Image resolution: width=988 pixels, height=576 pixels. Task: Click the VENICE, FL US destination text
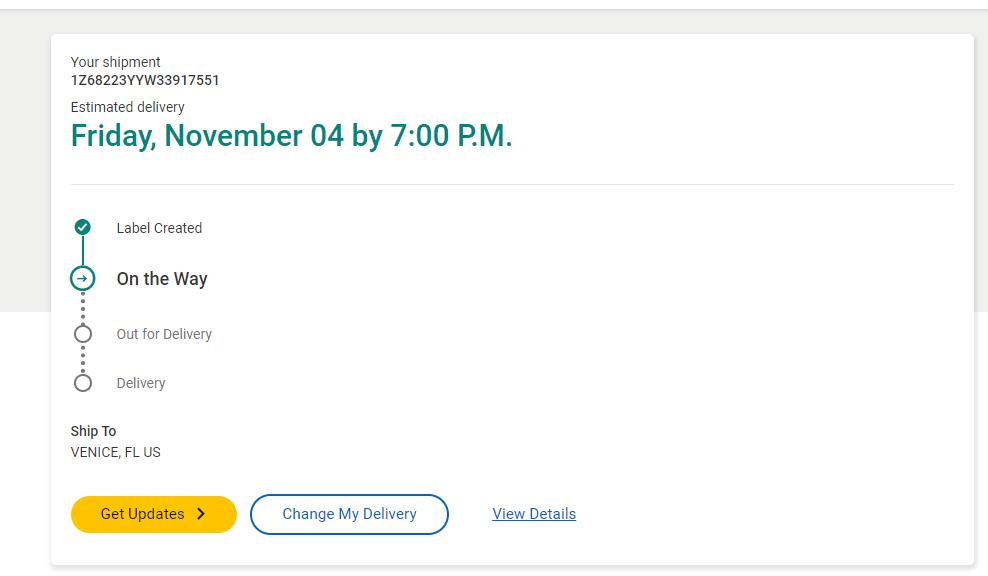115,452
